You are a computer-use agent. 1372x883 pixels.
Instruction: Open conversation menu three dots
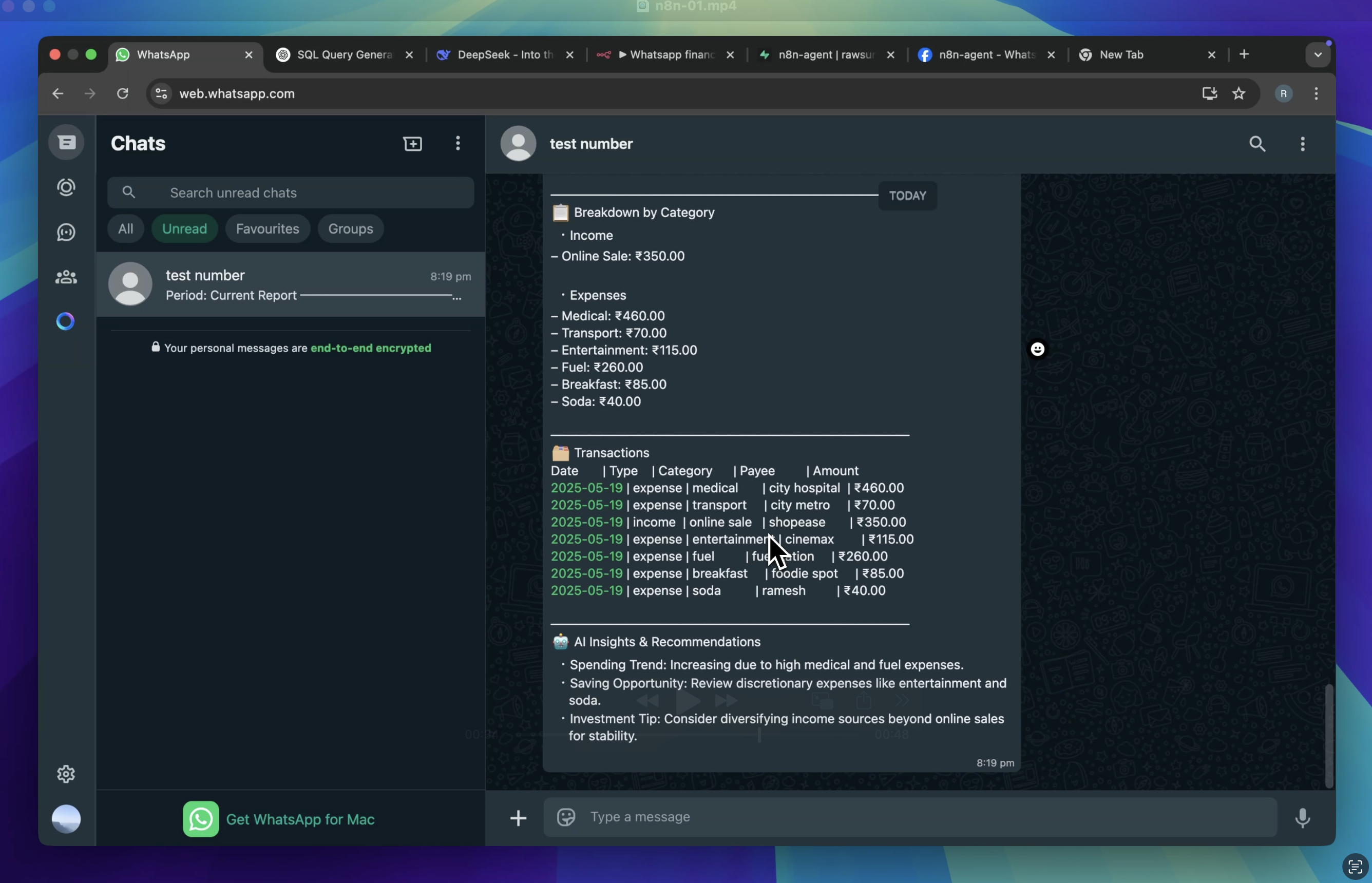pyautogui.click(x=1303, y=143)
